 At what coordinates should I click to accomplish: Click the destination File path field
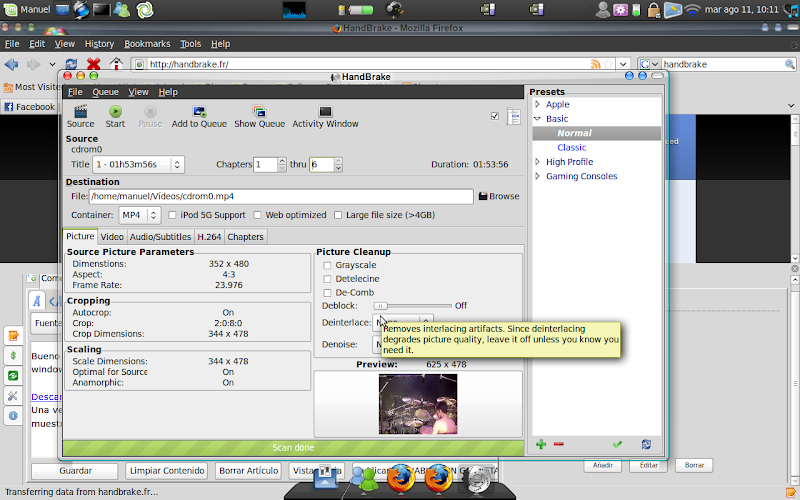[281, 196]
